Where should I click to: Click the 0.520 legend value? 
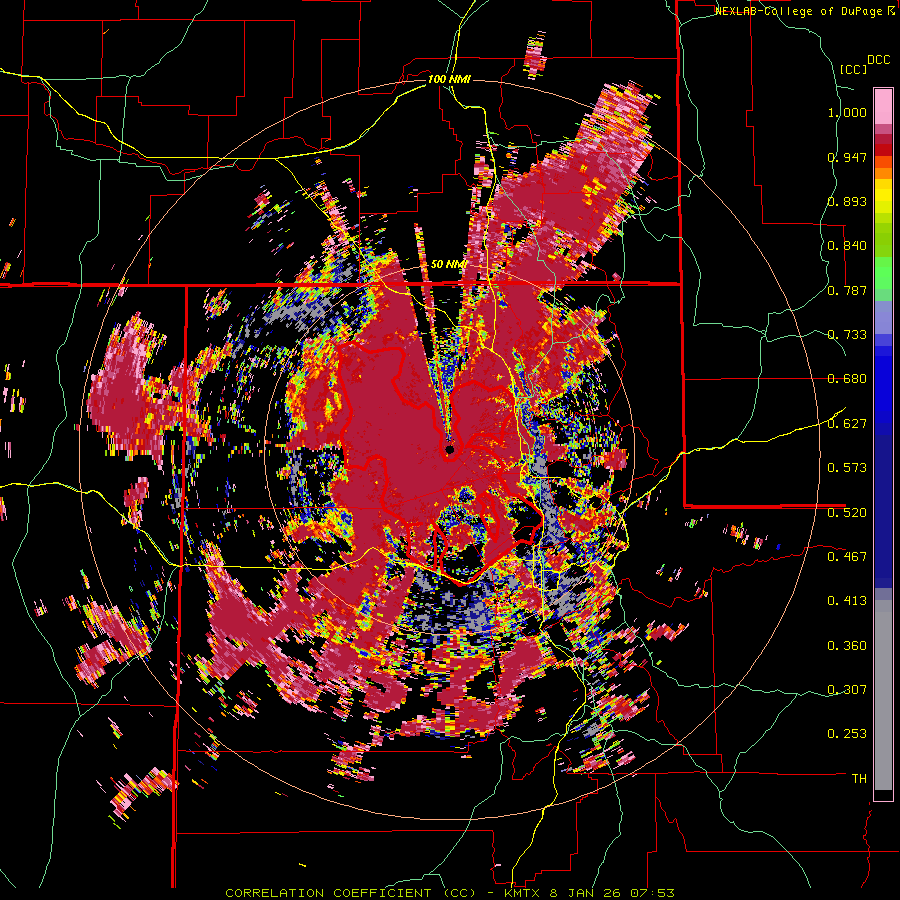[847, 512]
